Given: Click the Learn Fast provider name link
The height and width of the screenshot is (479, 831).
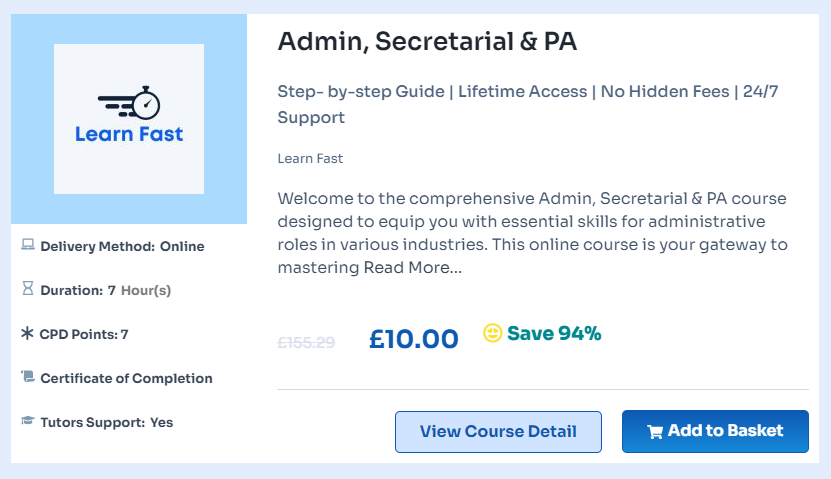Looking at the screenshot, I should (310, 158).
